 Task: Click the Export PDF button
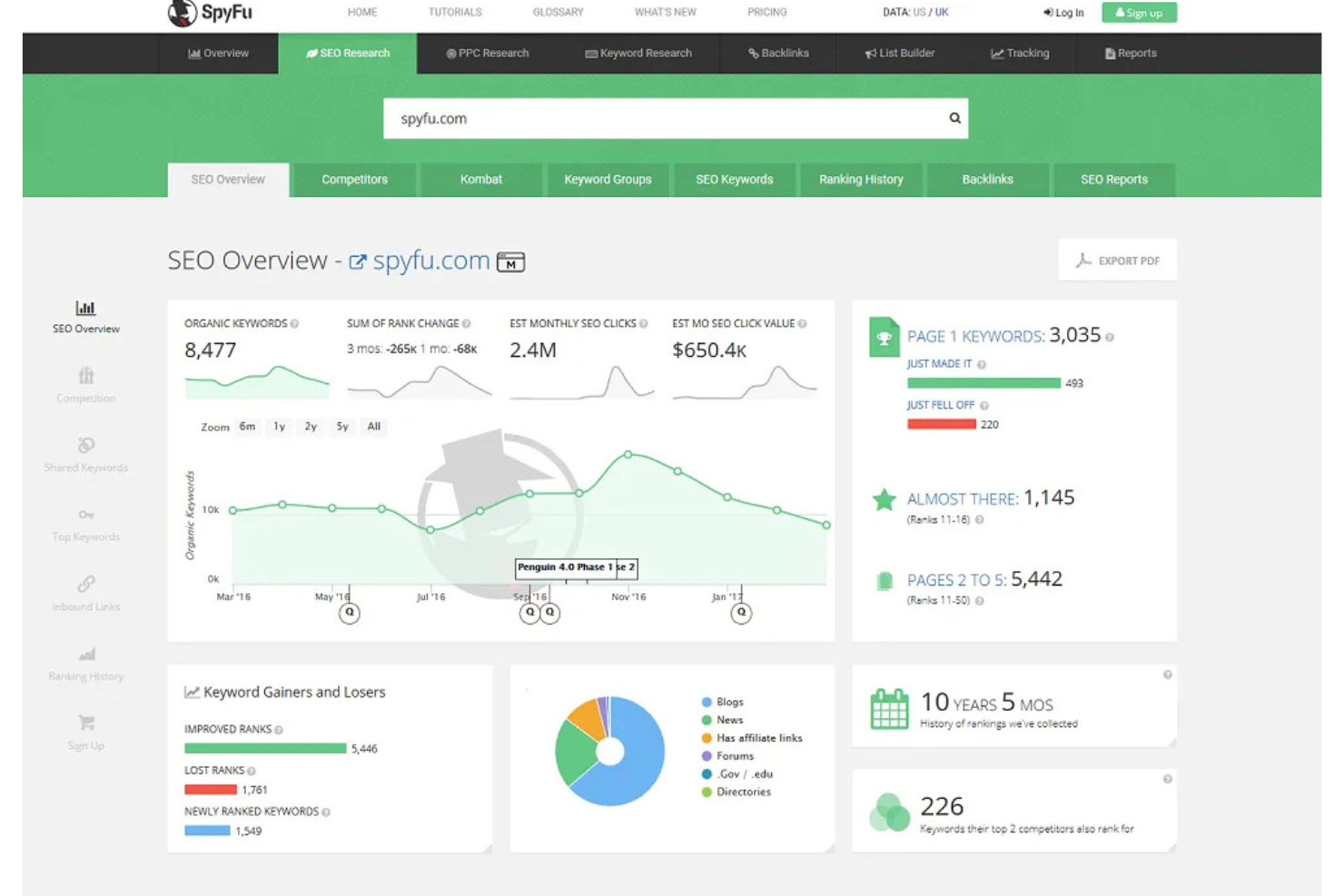tap(1117, 260)
